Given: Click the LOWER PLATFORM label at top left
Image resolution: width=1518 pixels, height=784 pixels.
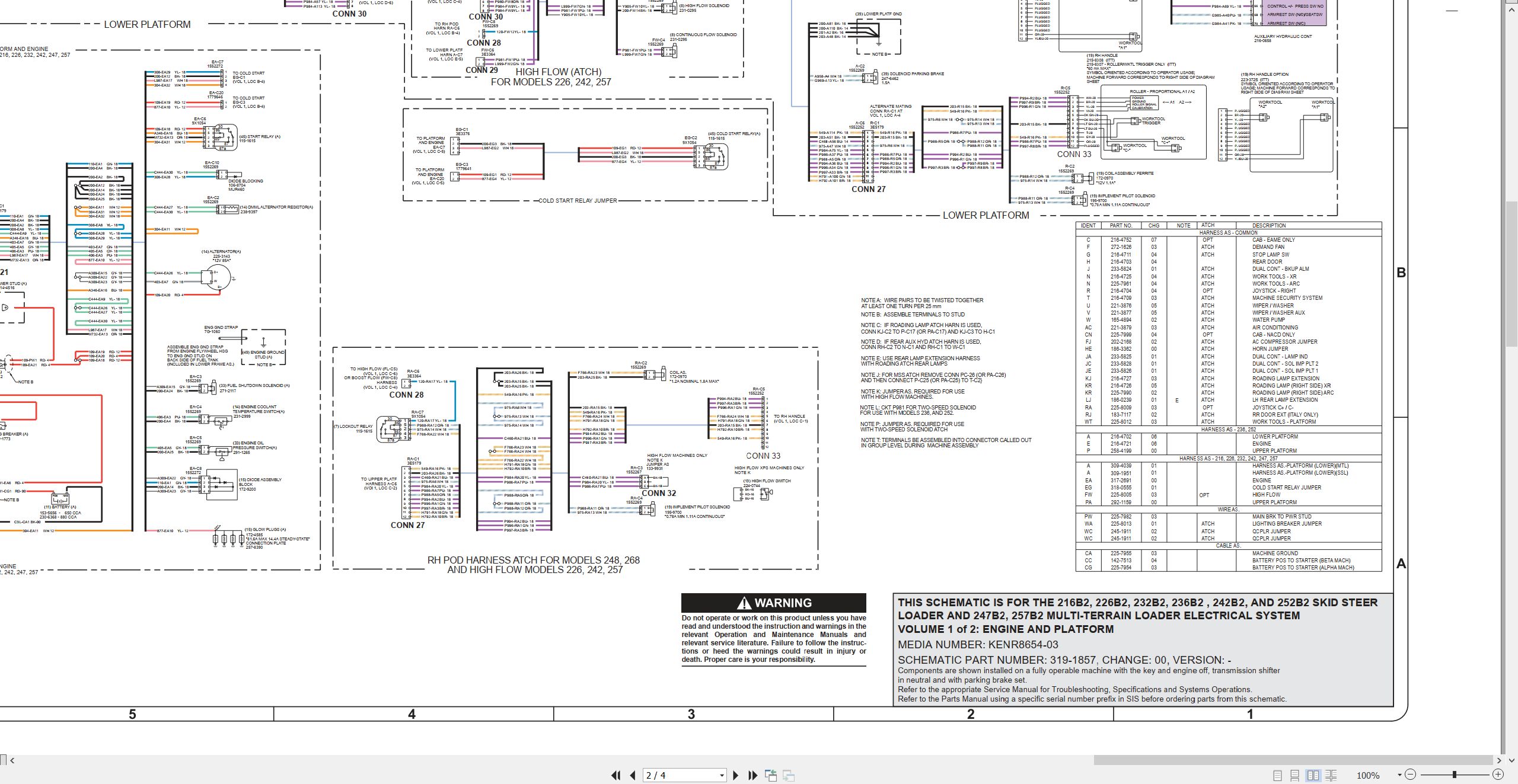Looking at the screenshot, I should [x=147, y=24].
